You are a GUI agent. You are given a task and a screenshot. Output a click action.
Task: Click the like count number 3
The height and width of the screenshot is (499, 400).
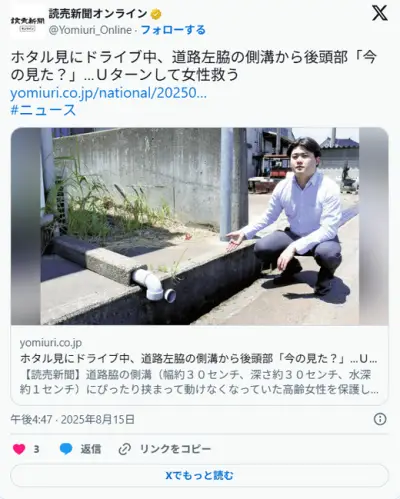click(36, 449)
